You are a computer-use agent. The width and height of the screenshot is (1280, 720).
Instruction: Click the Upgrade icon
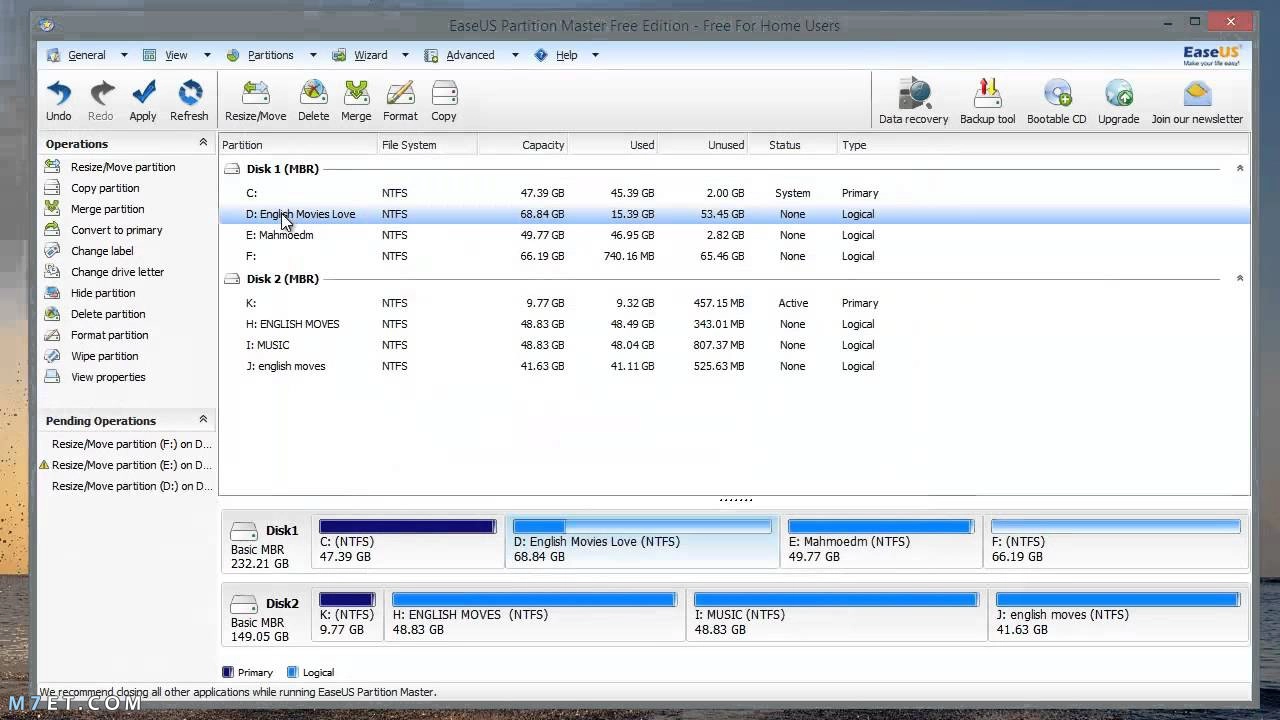click(1118, 101)
